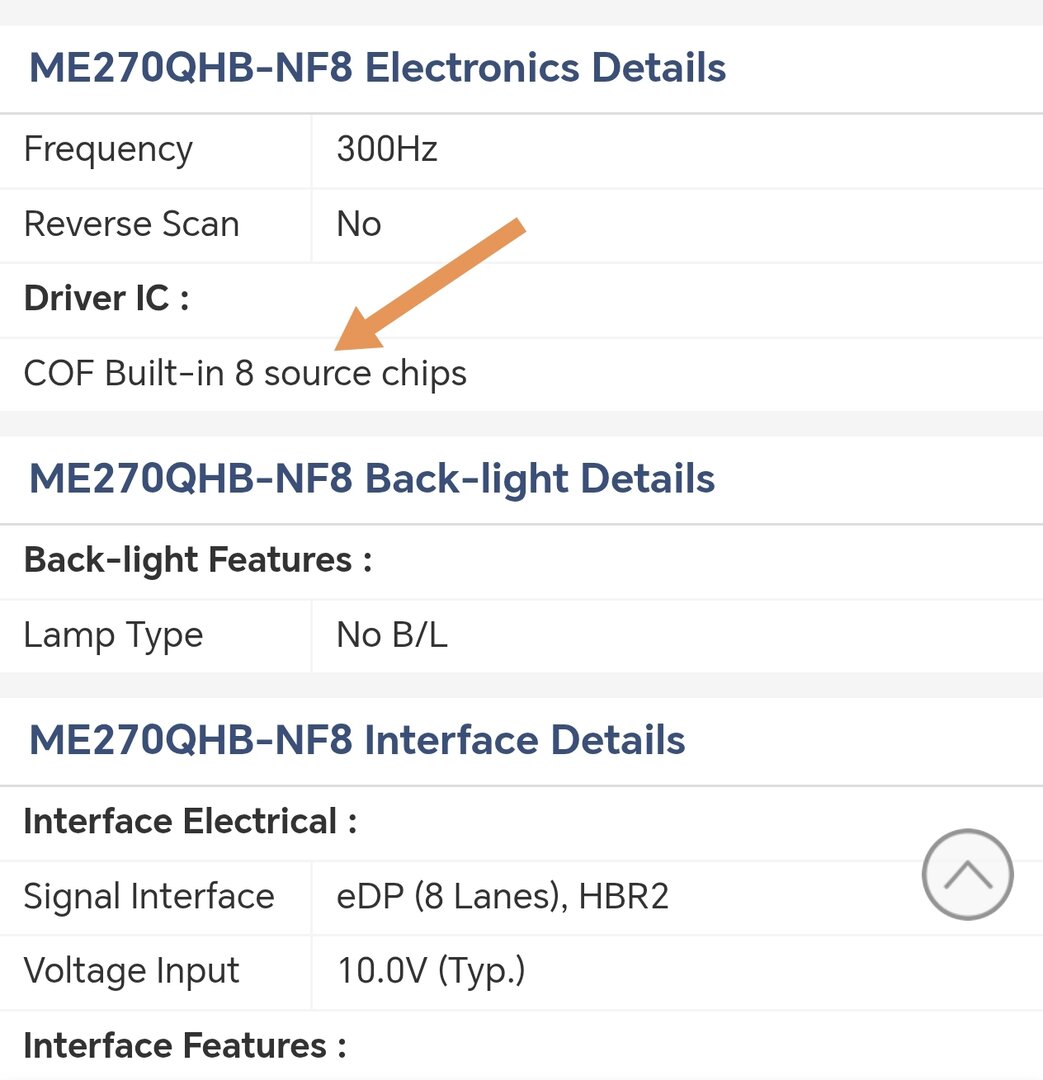The width and height of the screenshot is (1043, 1080).
Task: Select the 'No B/L' lamp type value
Action: [391, 635]
